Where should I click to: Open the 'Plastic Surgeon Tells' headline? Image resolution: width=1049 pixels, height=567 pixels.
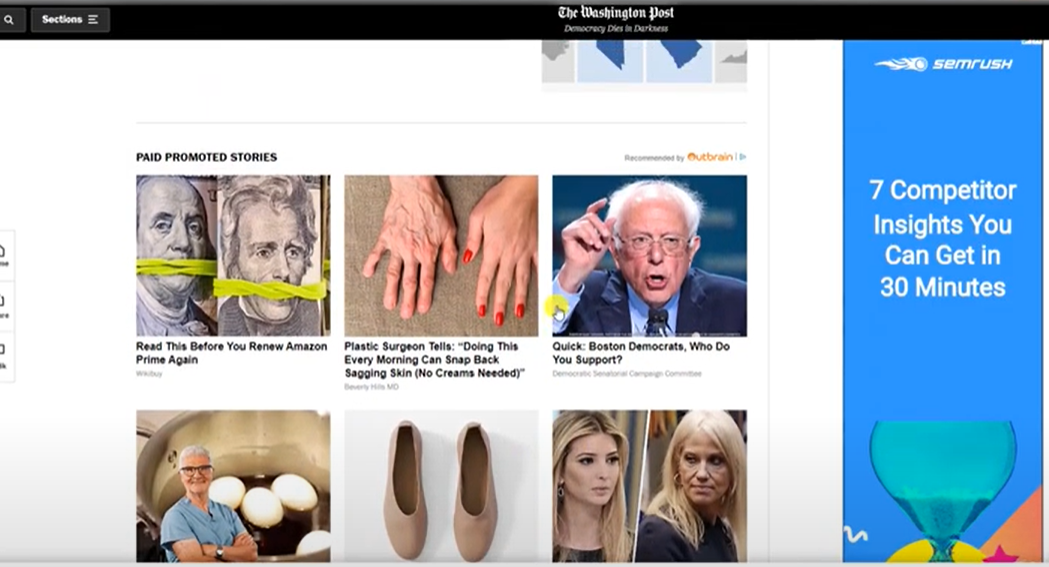click(434, 360)
